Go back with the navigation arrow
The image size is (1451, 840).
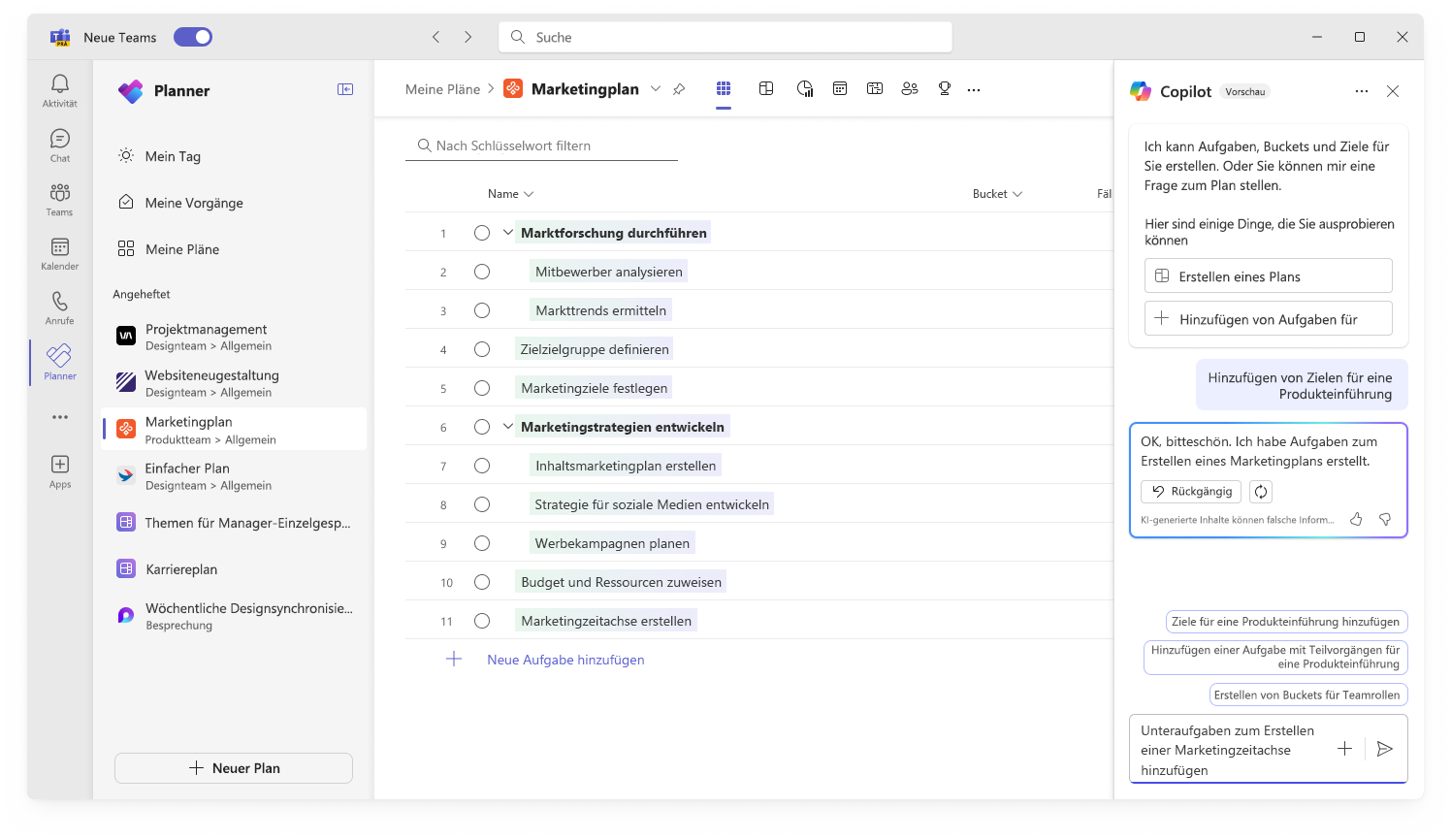click(436, 37)
